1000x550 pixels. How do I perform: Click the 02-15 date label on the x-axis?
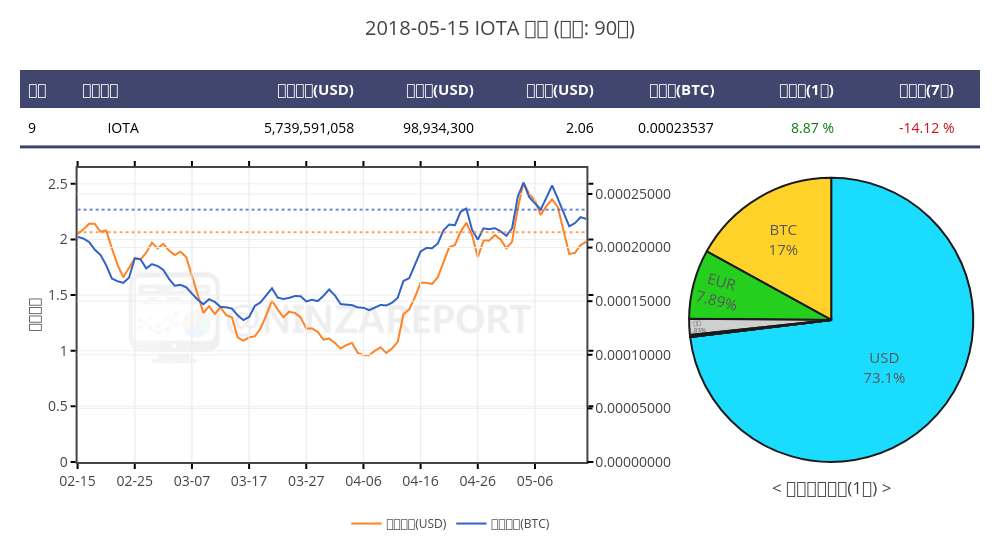point(77,481)
